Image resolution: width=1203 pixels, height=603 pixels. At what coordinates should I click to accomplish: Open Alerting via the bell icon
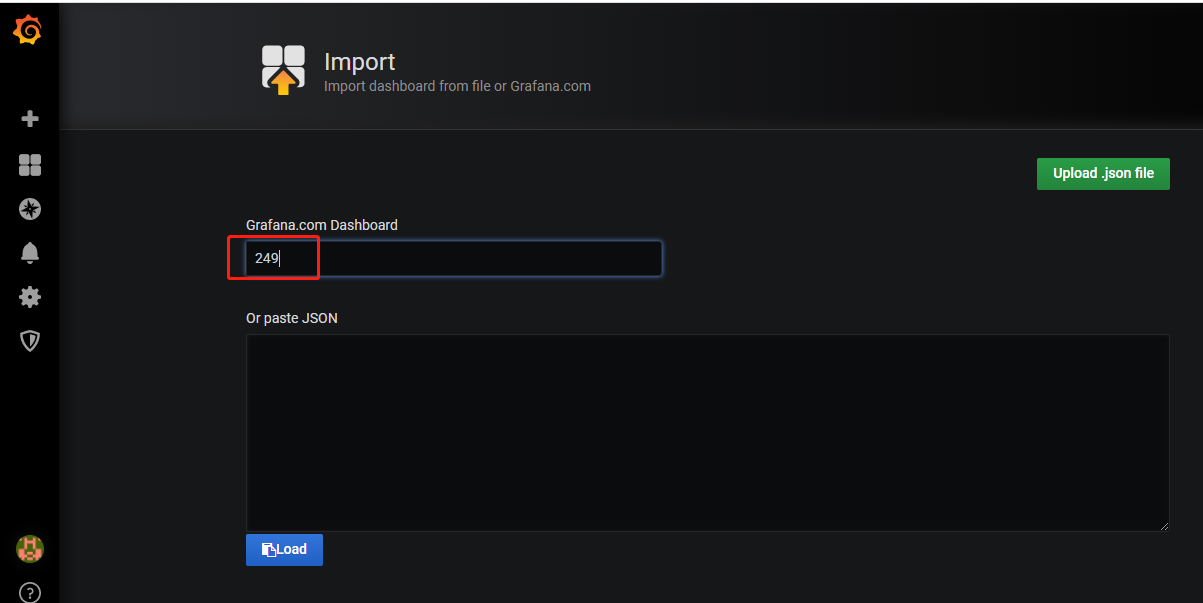coord(29,253)
